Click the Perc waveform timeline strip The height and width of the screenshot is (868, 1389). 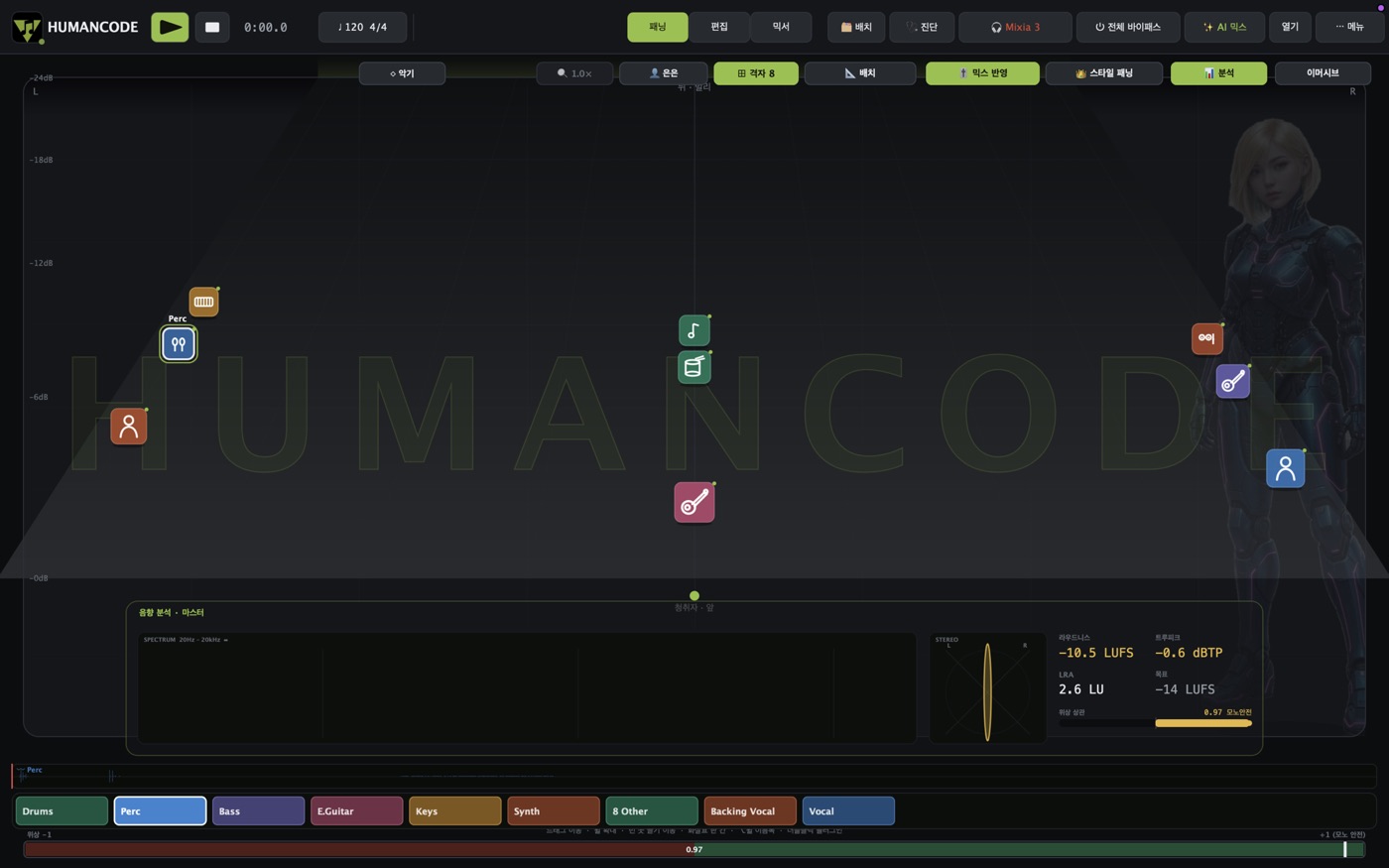tap(694, 776)
